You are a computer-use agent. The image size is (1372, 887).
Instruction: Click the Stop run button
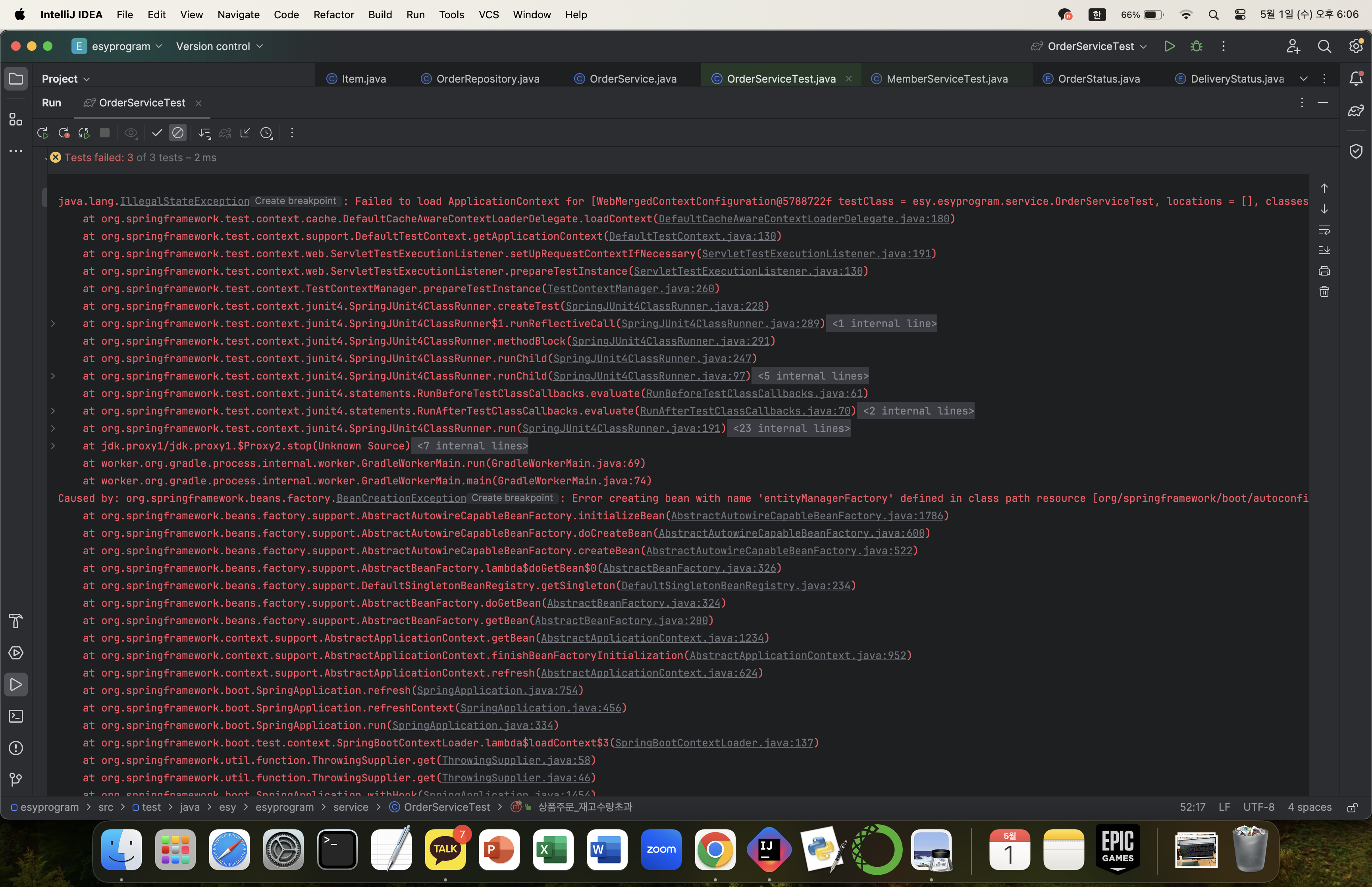[105, 133]
